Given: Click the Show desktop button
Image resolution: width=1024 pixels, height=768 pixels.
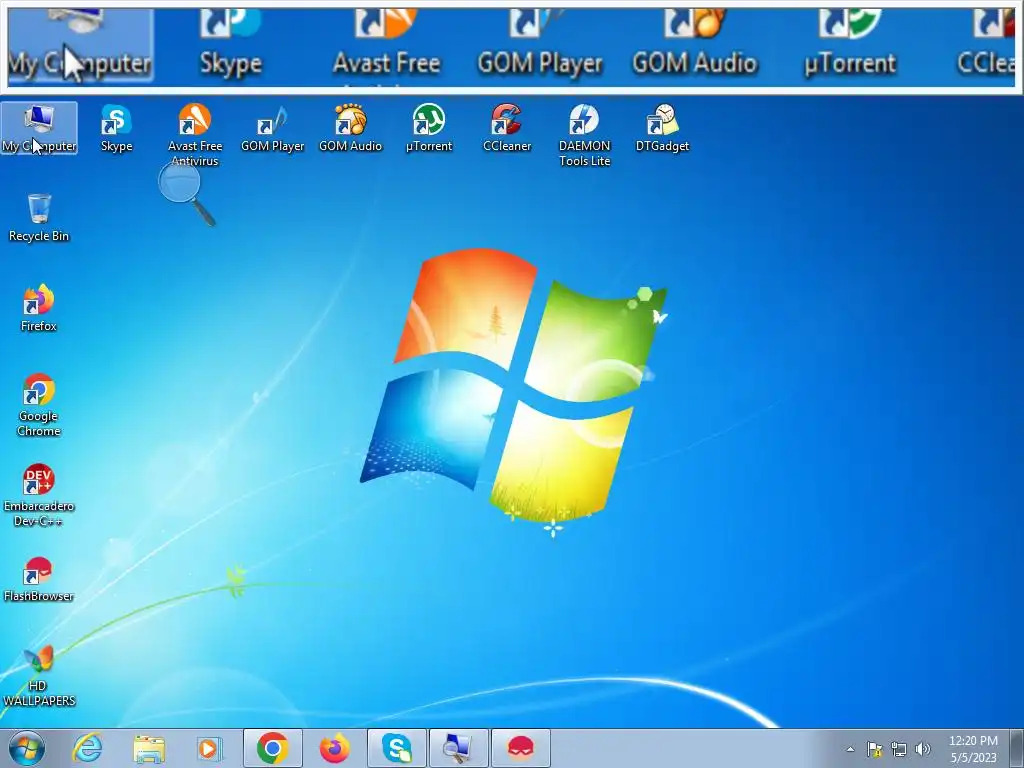Looking at the screenshot, I should click(1016, 748).
